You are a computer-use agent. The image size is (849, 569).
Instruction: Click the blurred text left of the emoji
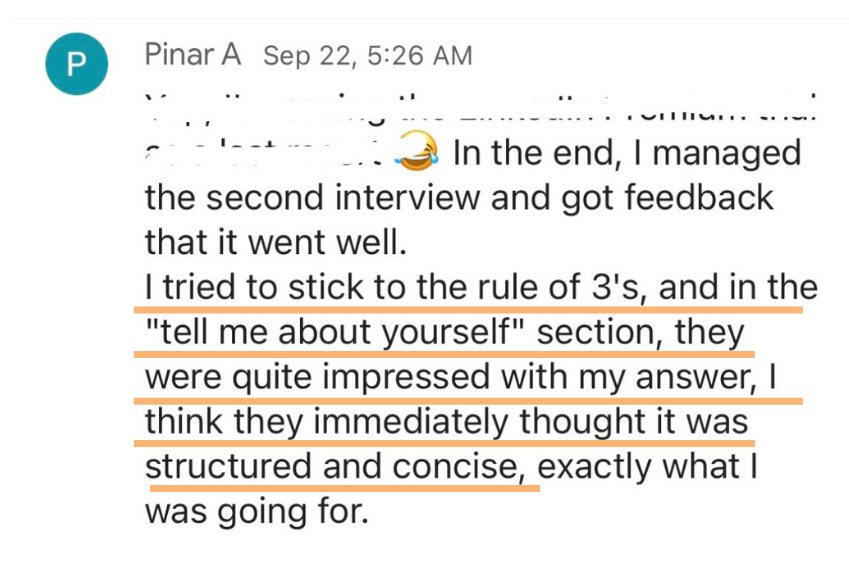pos(269,153)
